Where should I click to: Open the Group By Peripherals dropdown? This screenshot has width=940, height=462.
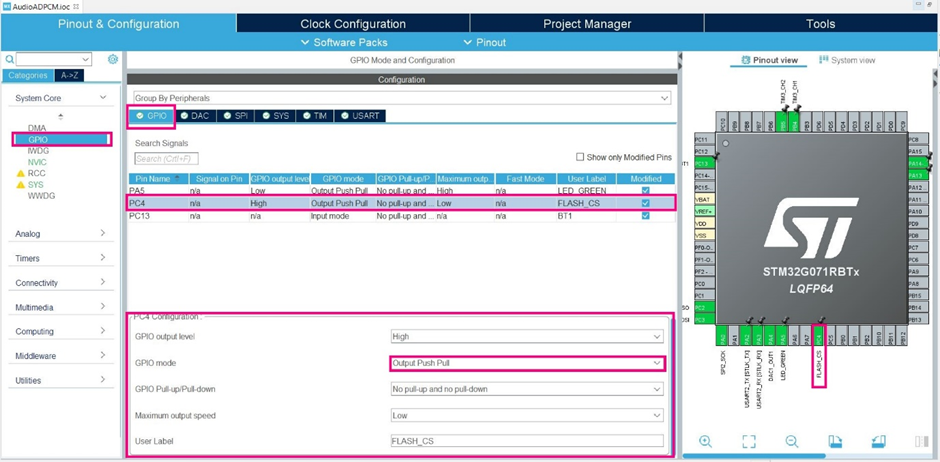402,98
